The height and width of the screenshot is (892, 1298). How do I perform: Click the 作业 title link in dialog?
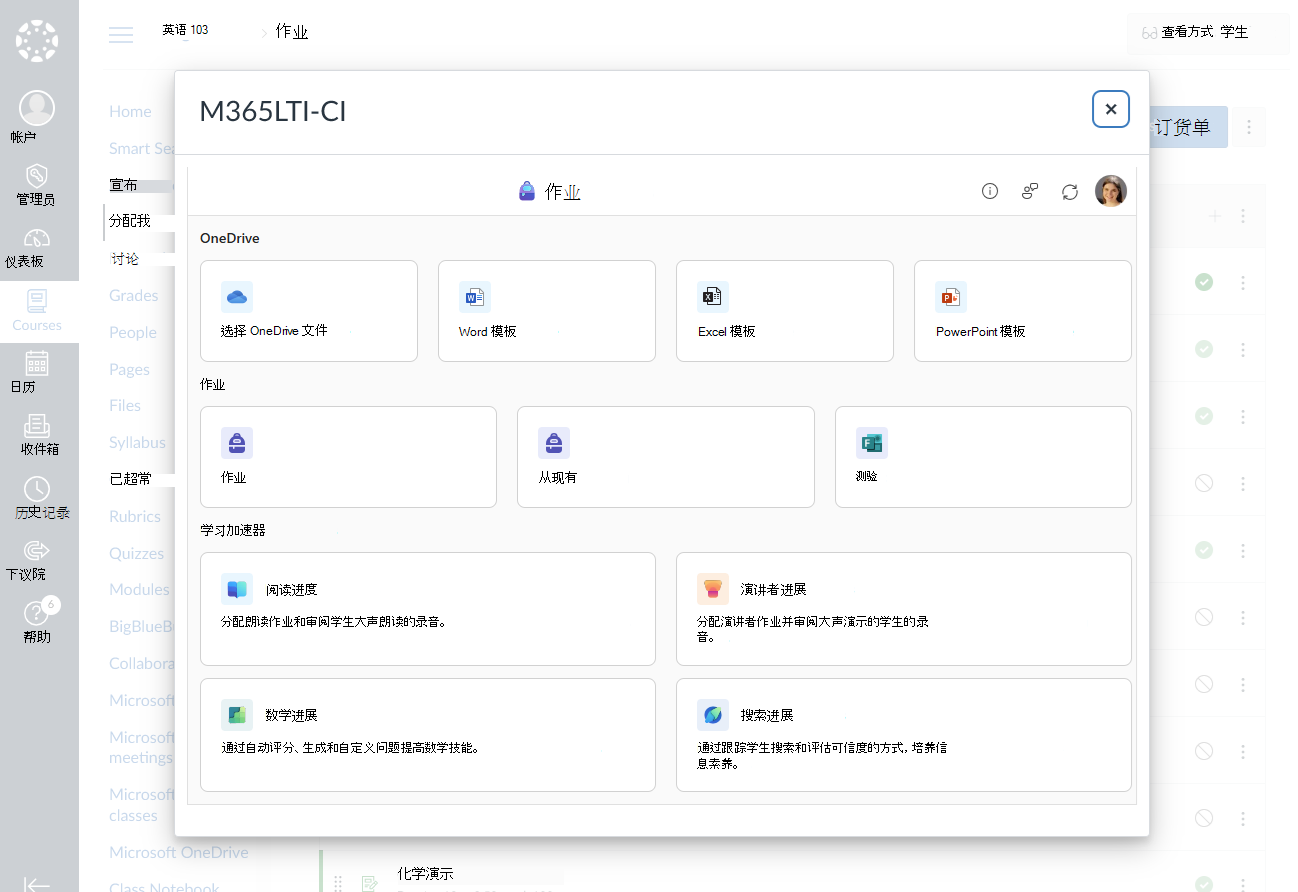(x=563, y=192)
